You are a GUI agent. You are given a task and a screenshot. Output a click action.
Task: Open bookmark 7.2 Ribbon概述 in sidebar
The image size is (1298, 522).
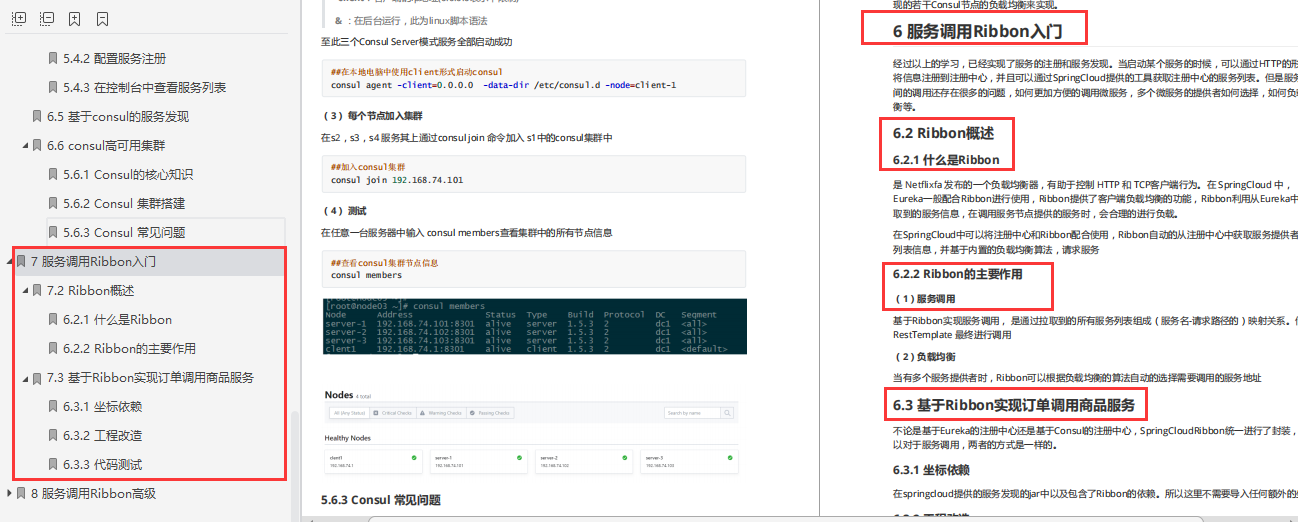click(90, 291)
